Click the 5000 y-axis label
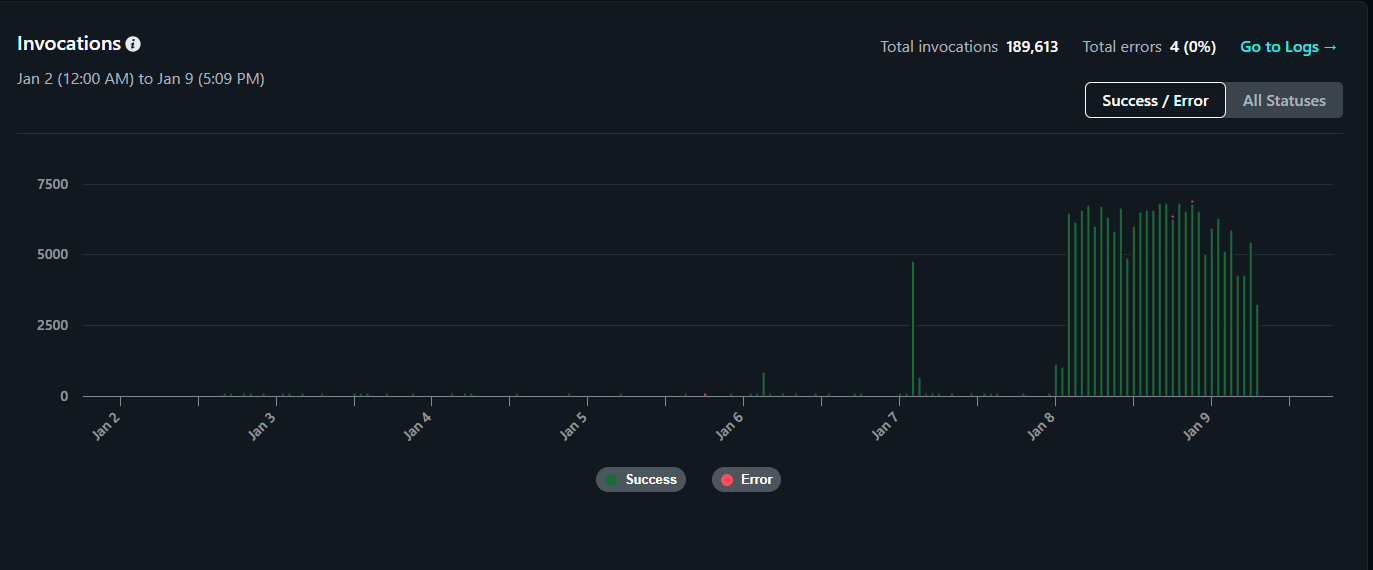Viewport: 1373px width, 570px height. tap(53, 254)
